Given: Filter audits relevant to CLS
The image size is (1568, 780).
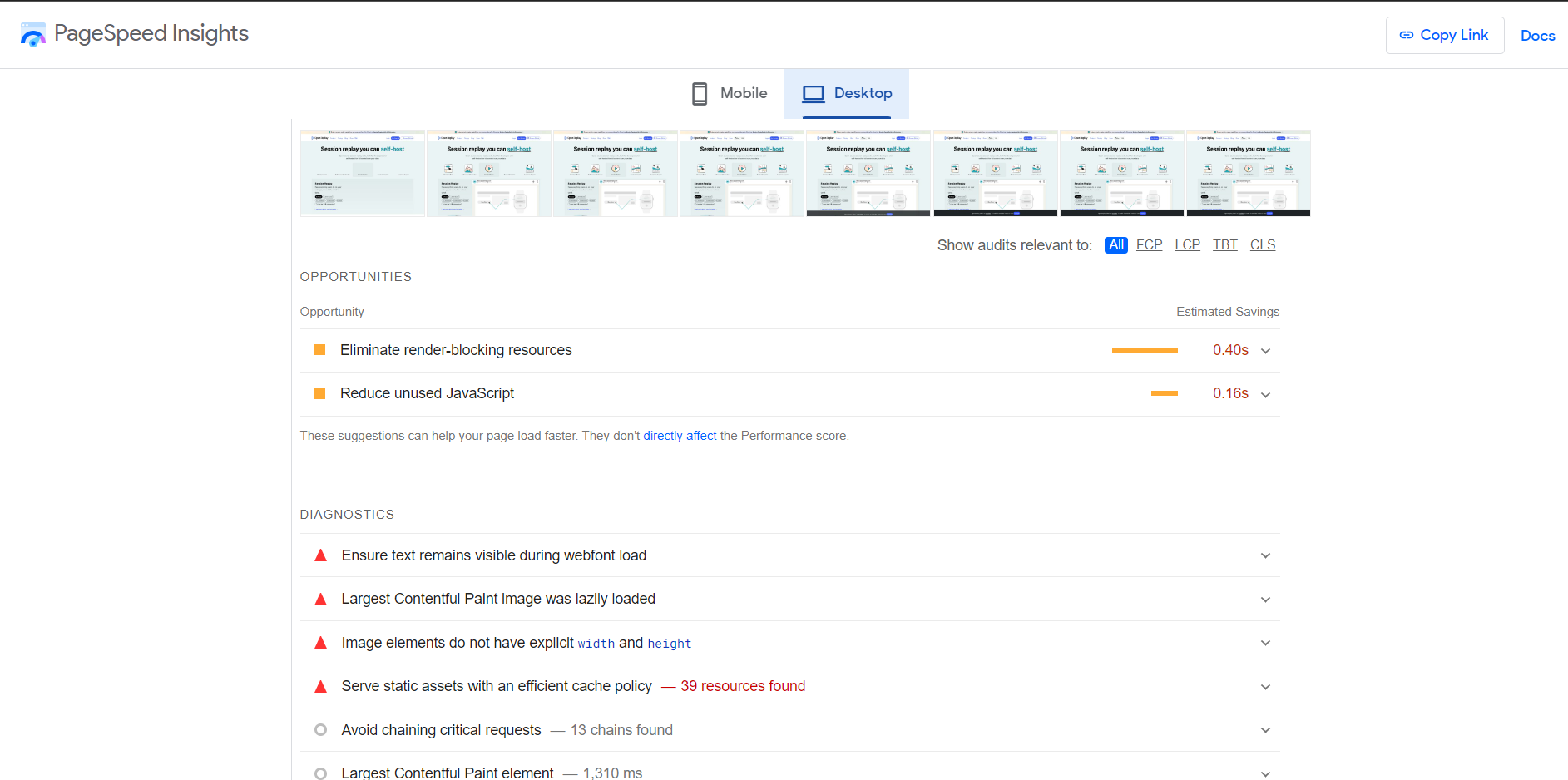Looking at the screenshot, I should tap(1263, 245).
